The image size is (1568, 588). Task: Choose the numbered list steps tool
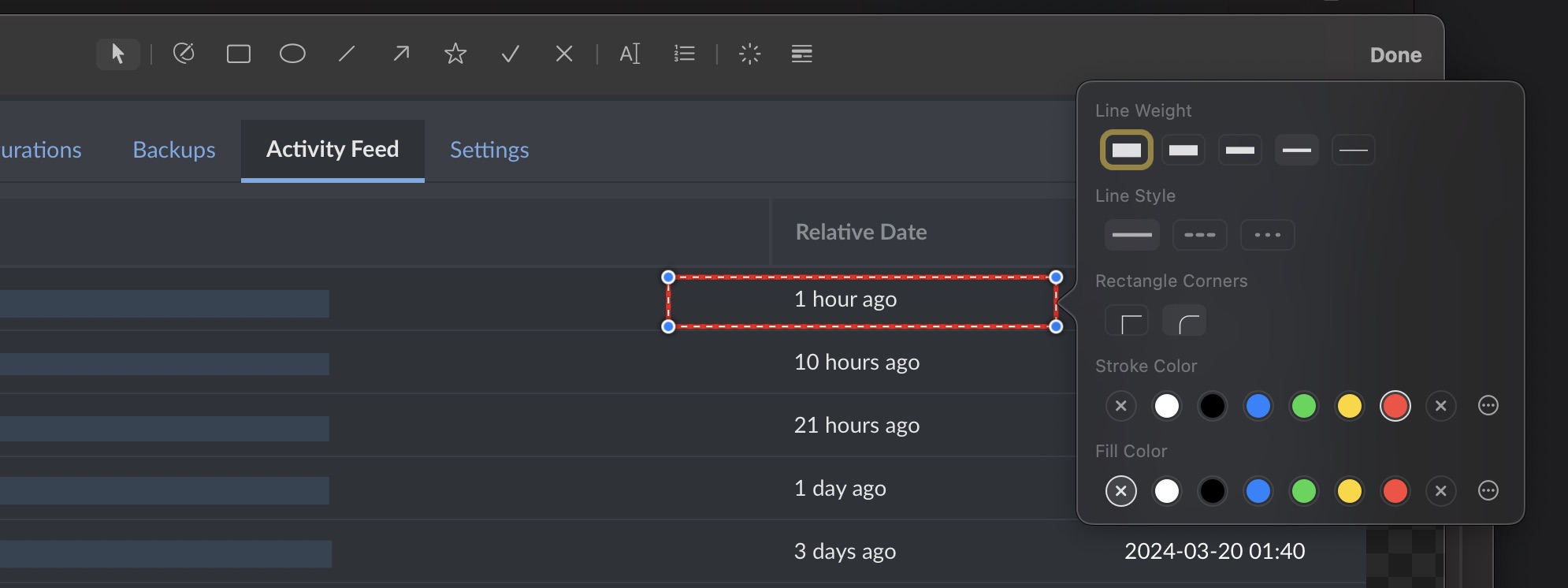tap(685, 54)
